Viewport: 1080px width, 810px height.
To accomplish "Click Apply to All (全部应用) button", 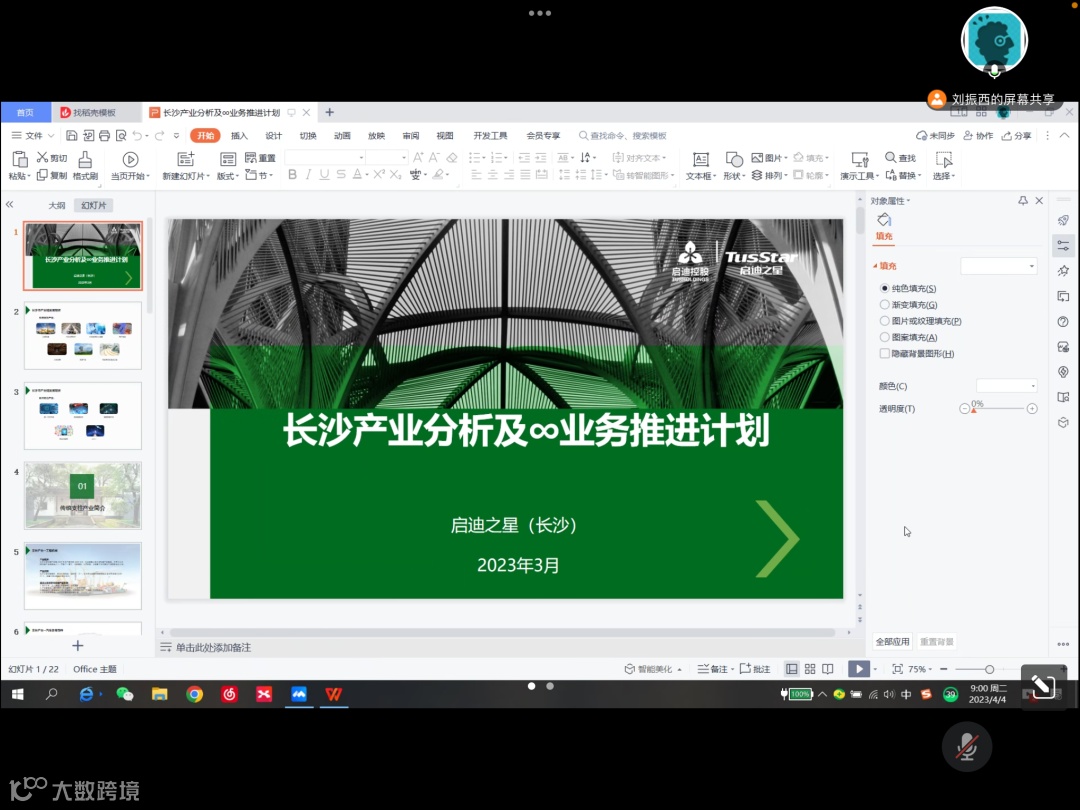I will 892,641.
